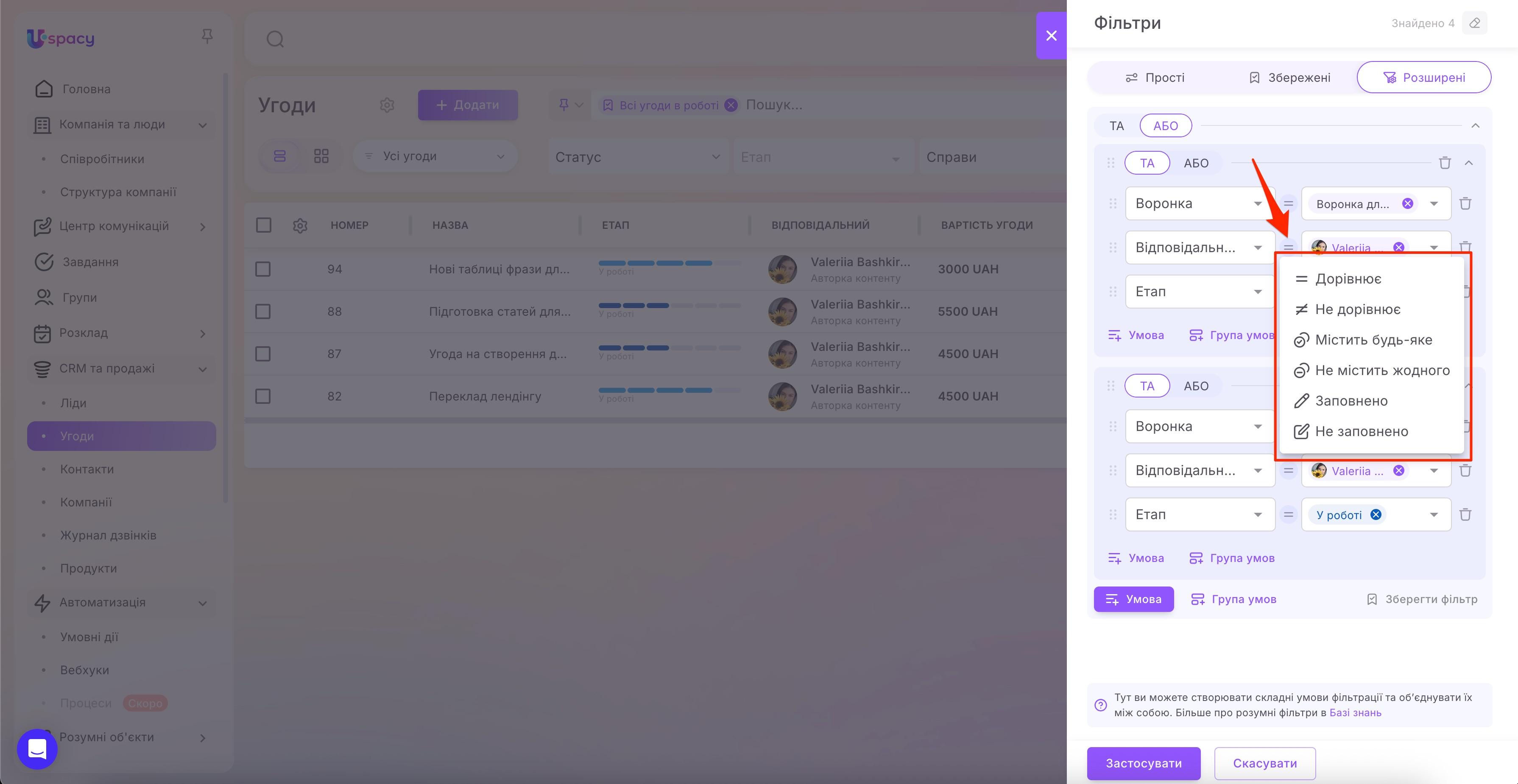
Task: Apply filters with Застосувати button
Action: click(1143, 763)
